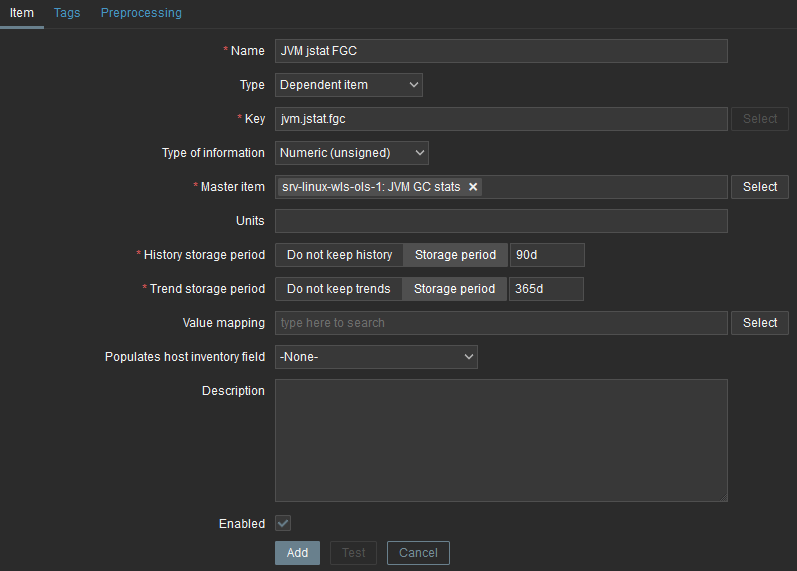Click the Add button
This screenshot has height=571, width=797.
click(297, 553)
